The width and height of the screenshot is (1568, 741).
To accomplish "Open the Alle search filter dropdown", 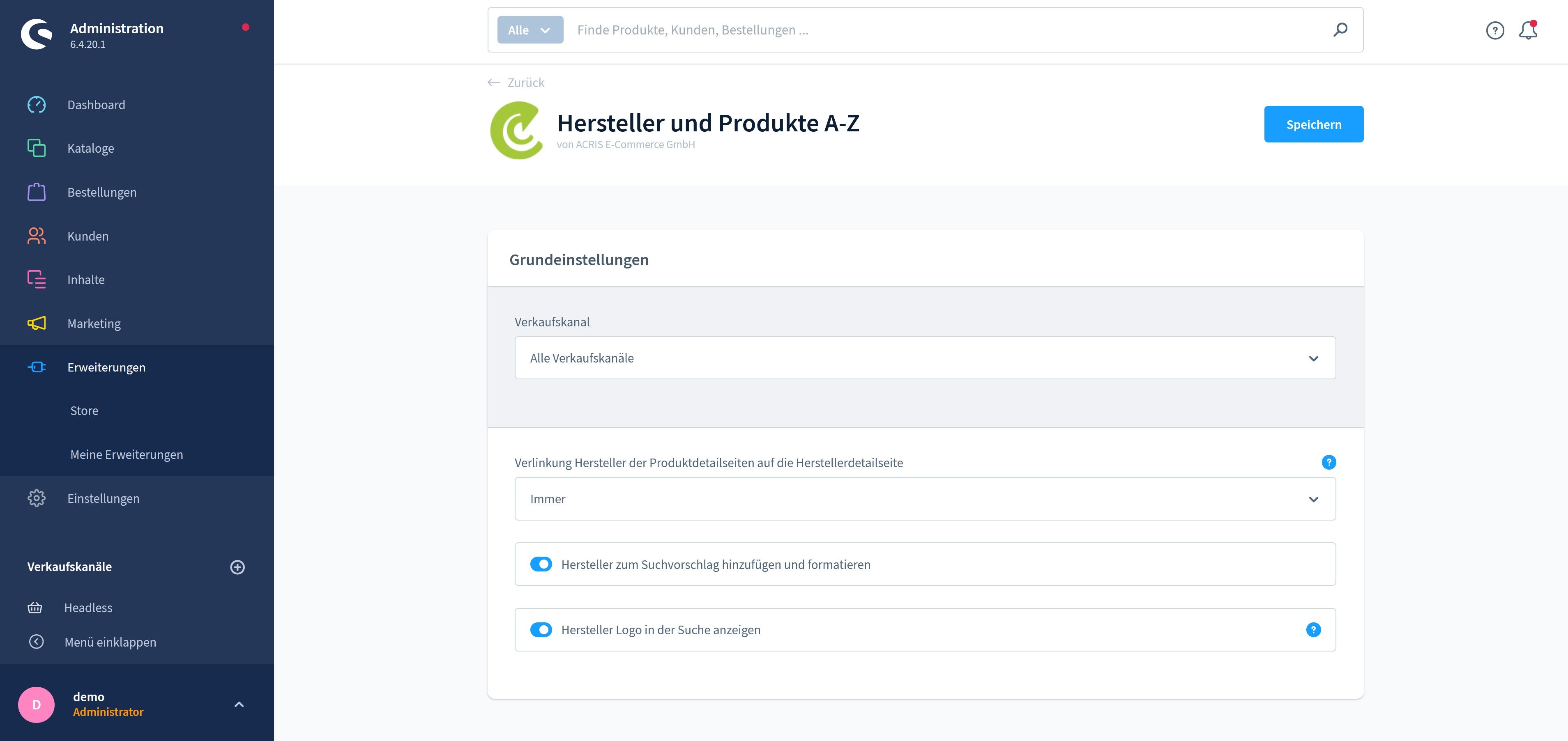I will tap(530, 30).
